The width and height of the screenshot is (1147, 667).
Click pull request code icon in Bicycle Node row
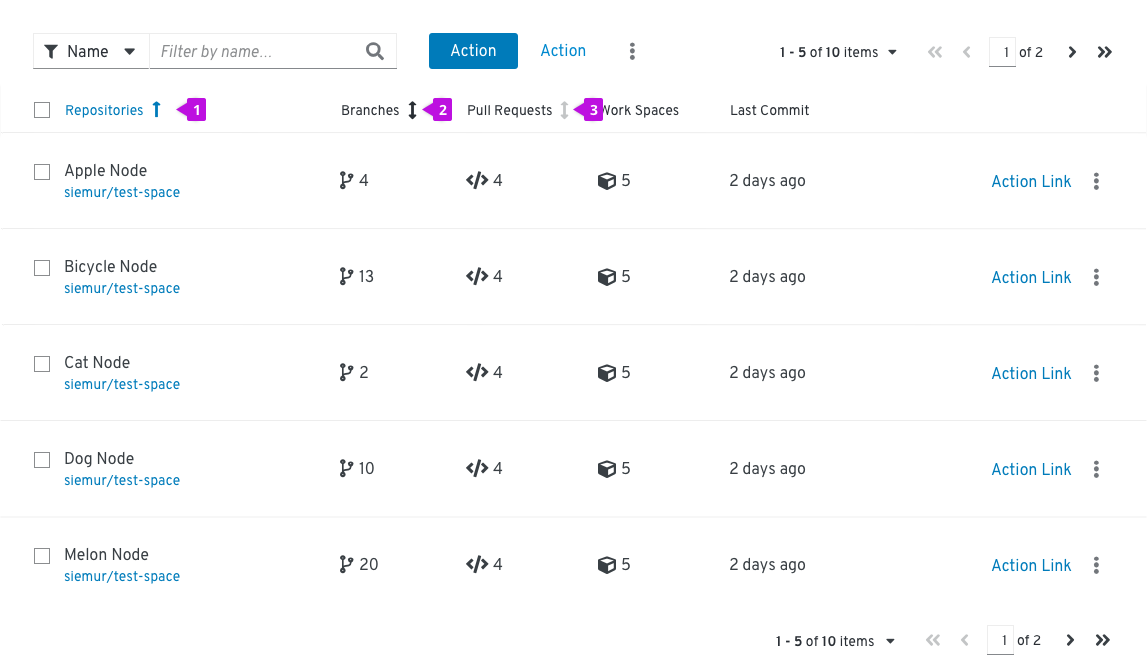477,276
